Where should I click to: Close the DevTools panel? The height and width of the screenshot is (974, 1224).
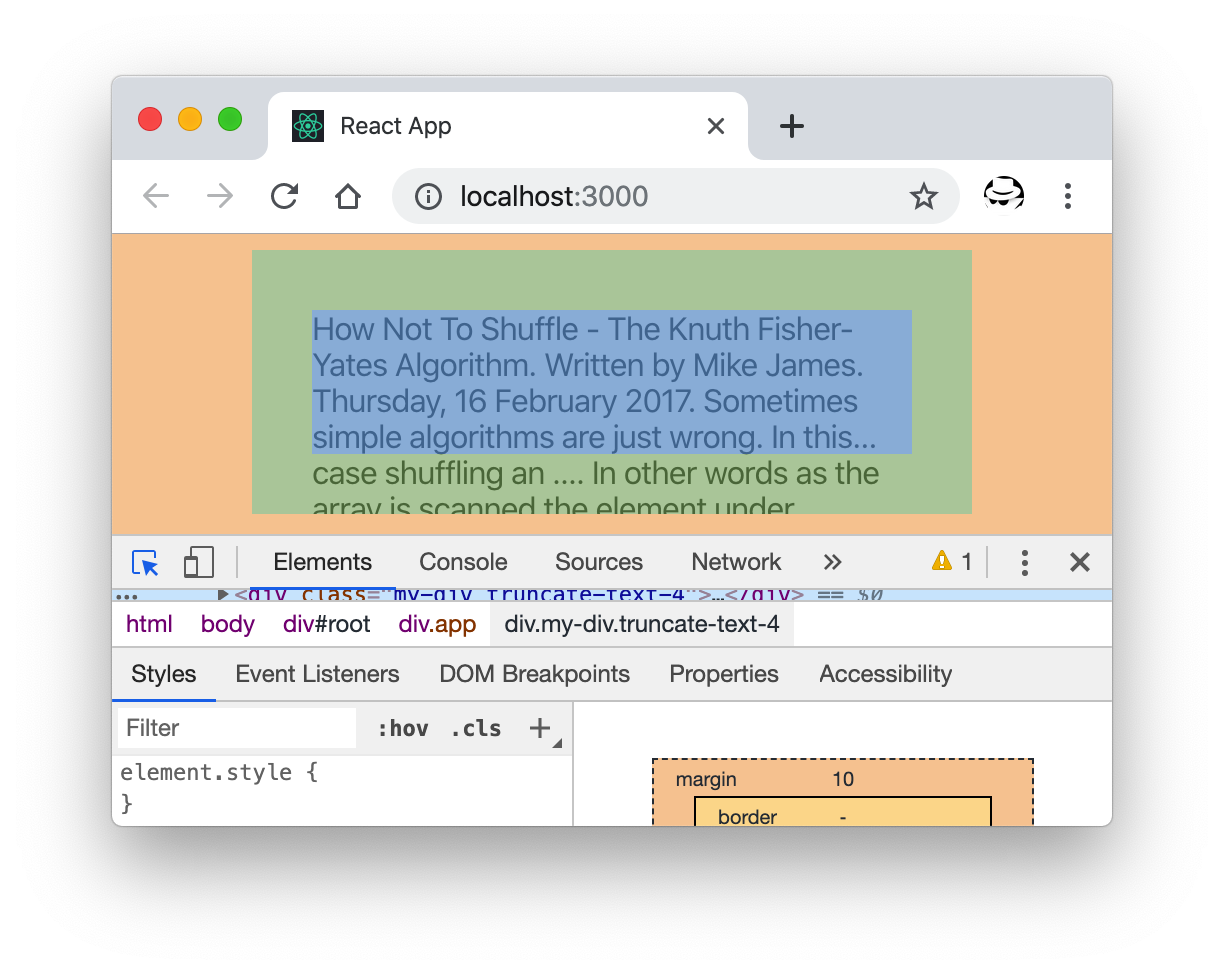(x=1079, y=562)
